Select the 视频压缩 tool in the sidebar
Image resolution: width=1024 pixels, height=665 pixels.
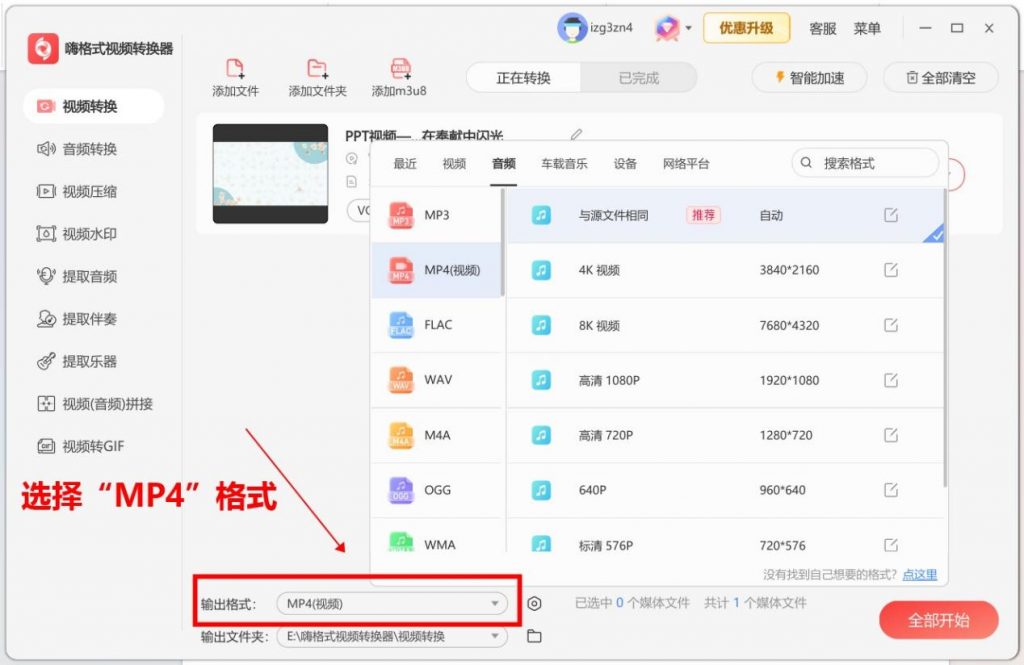[80, 191]
